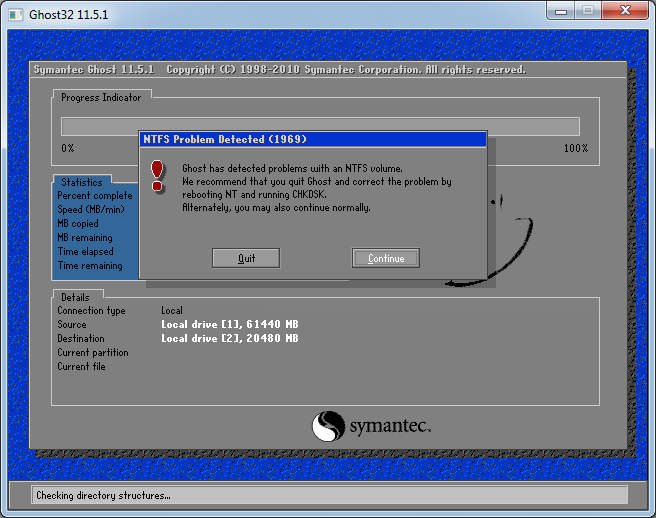Click the 'We recommend that you quit Ghost' line
The height and width of the screenshot is (518, 656).
317,182
